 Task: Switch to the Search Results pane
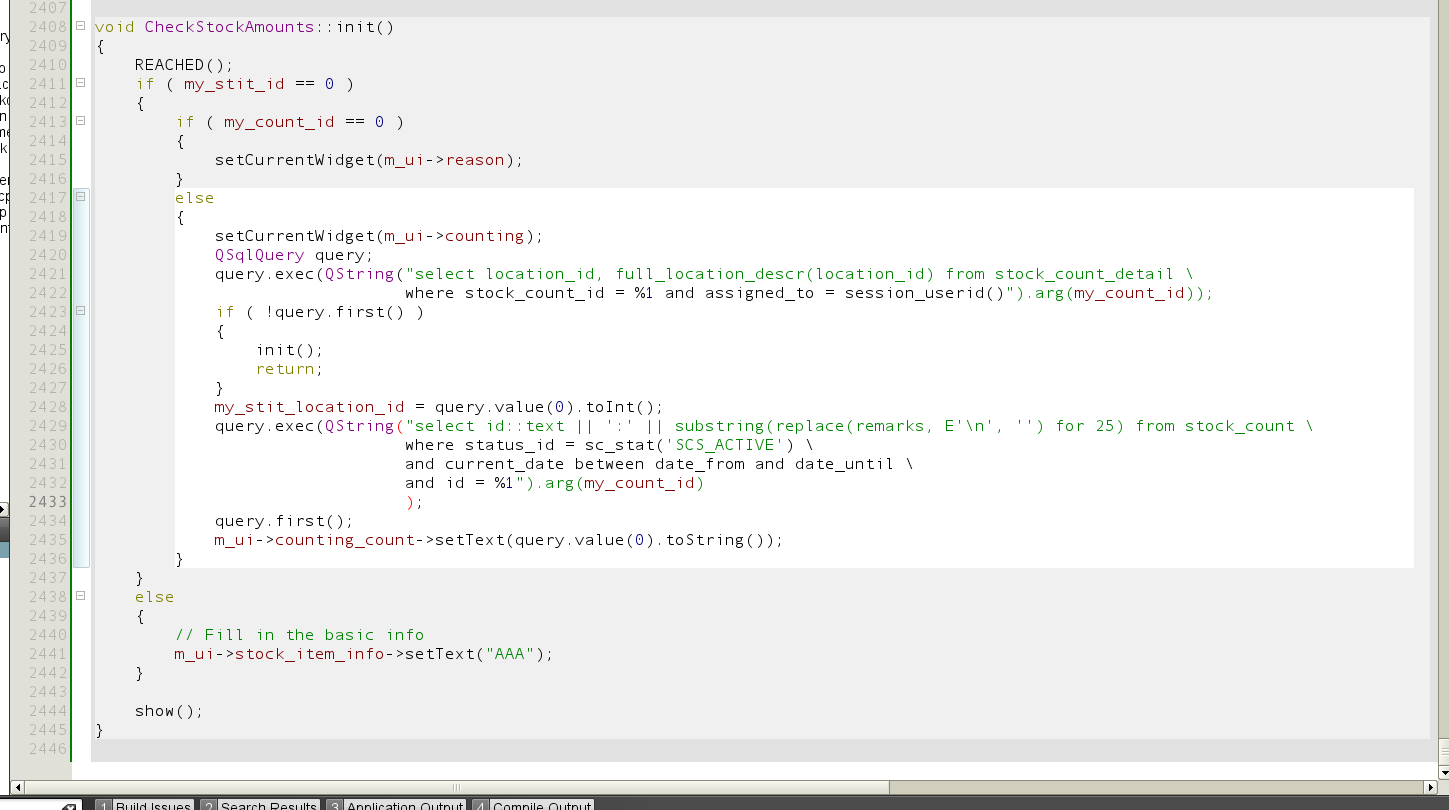pos(259,805)
